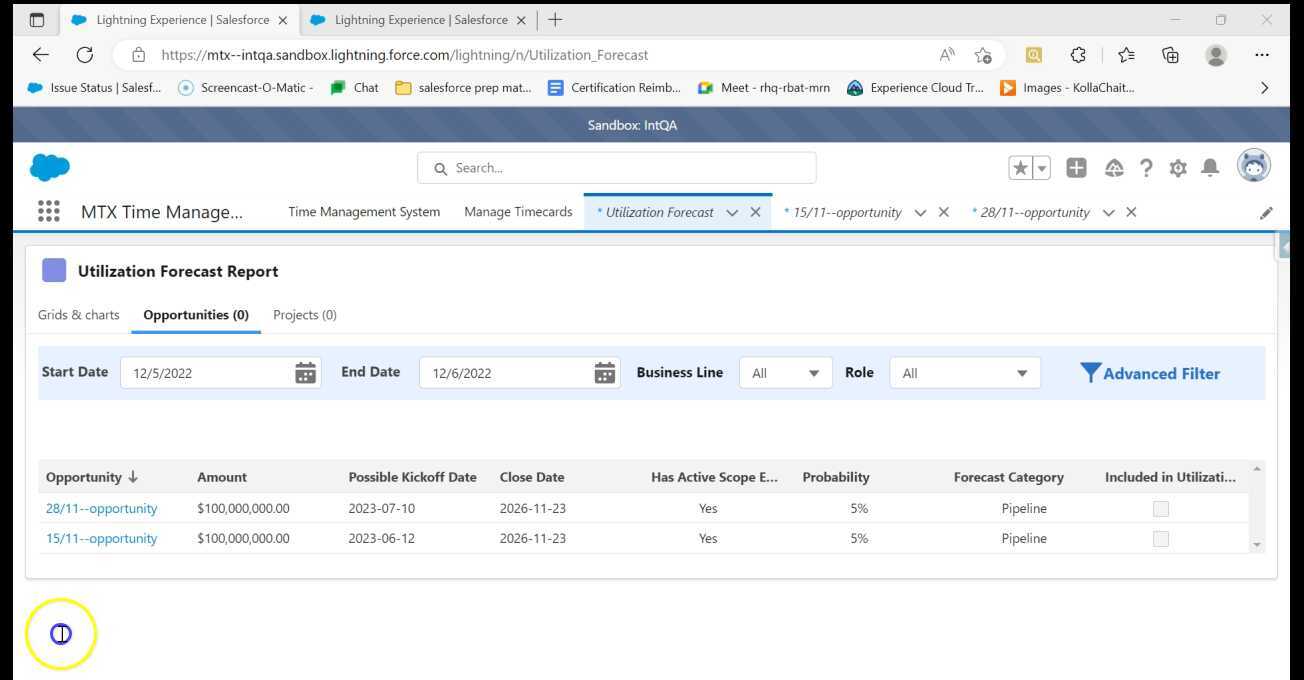Switch to the Projects (0) tab
This screenshot has width=1304, height=680.
pyautogui.click(x=304, y=315)
